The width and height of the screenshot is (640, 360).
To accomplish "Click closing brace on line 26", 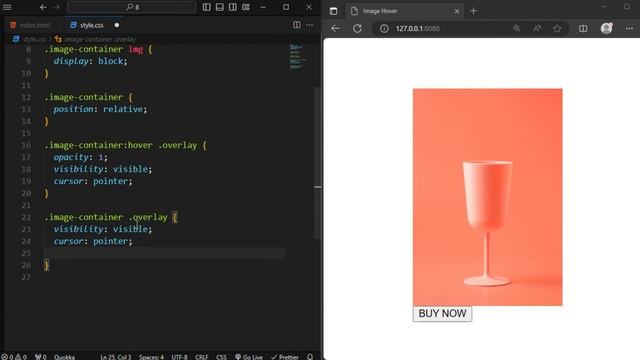I will [47, 265].
